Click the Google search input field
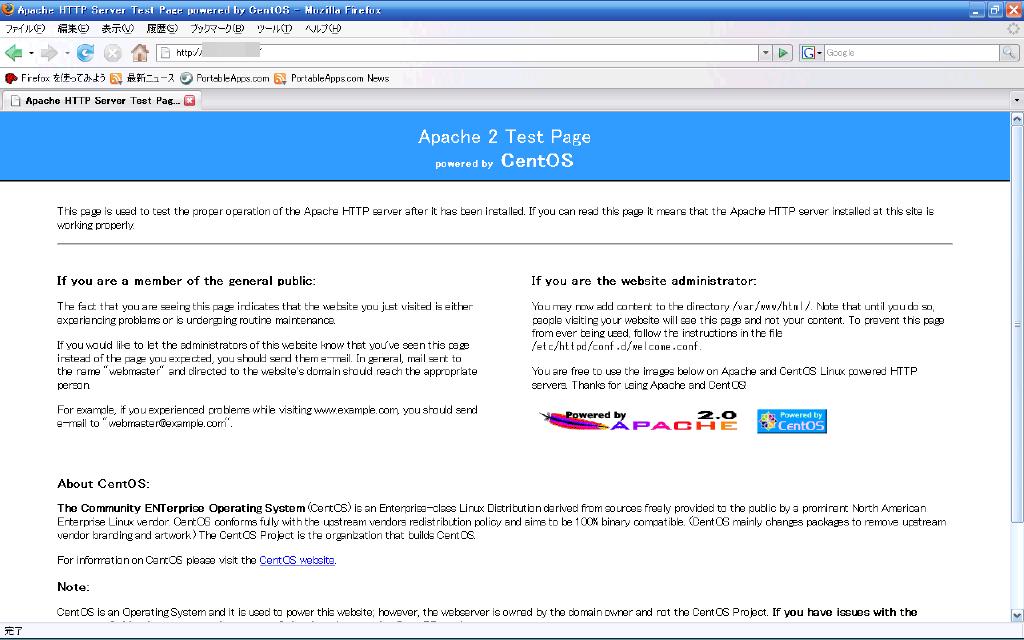Screen dimensions: 1024x640 912,53
